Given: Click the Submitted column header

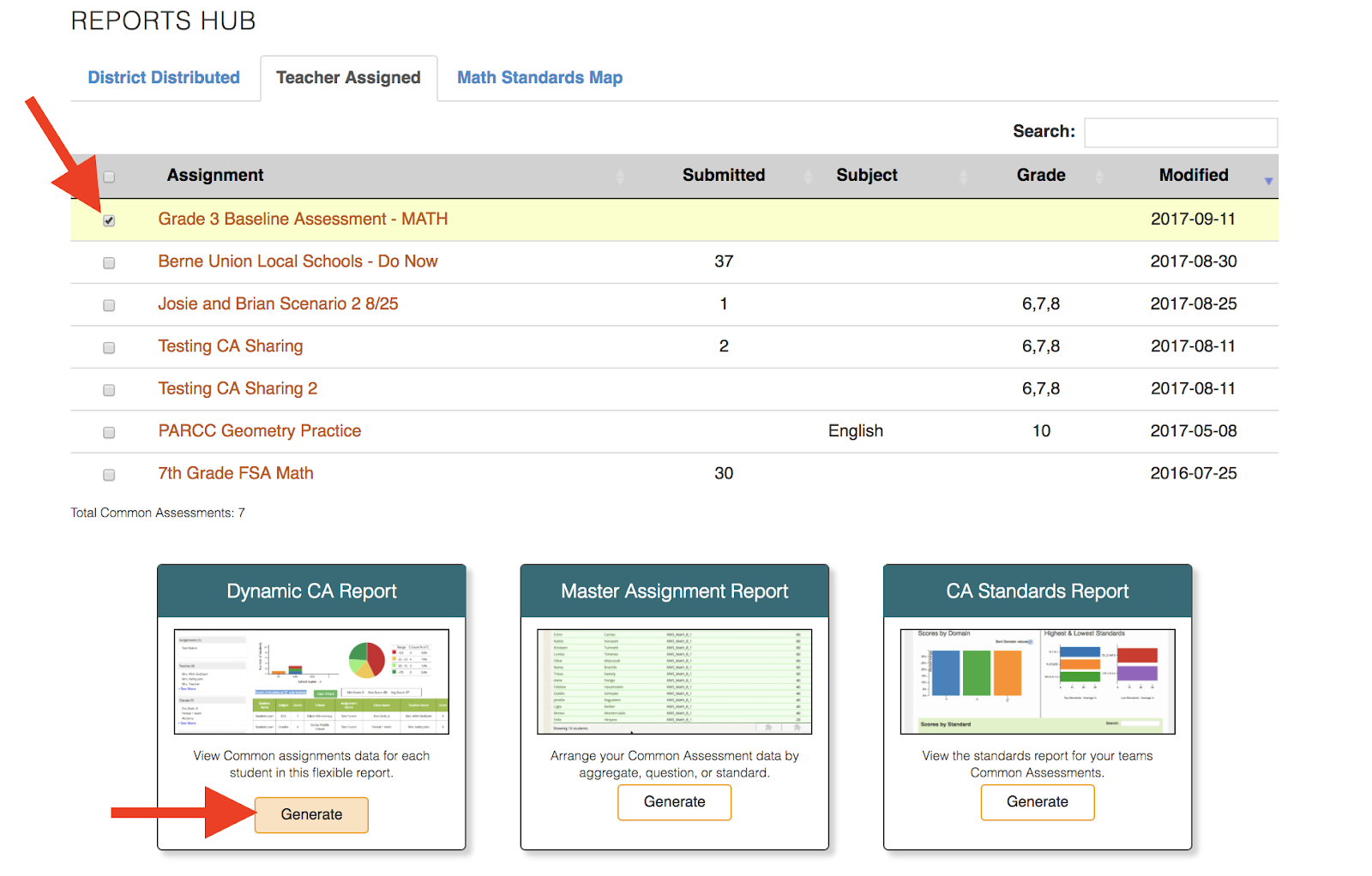Looking at the screenshot, I should pyautogui.click(x=724, y=175).
